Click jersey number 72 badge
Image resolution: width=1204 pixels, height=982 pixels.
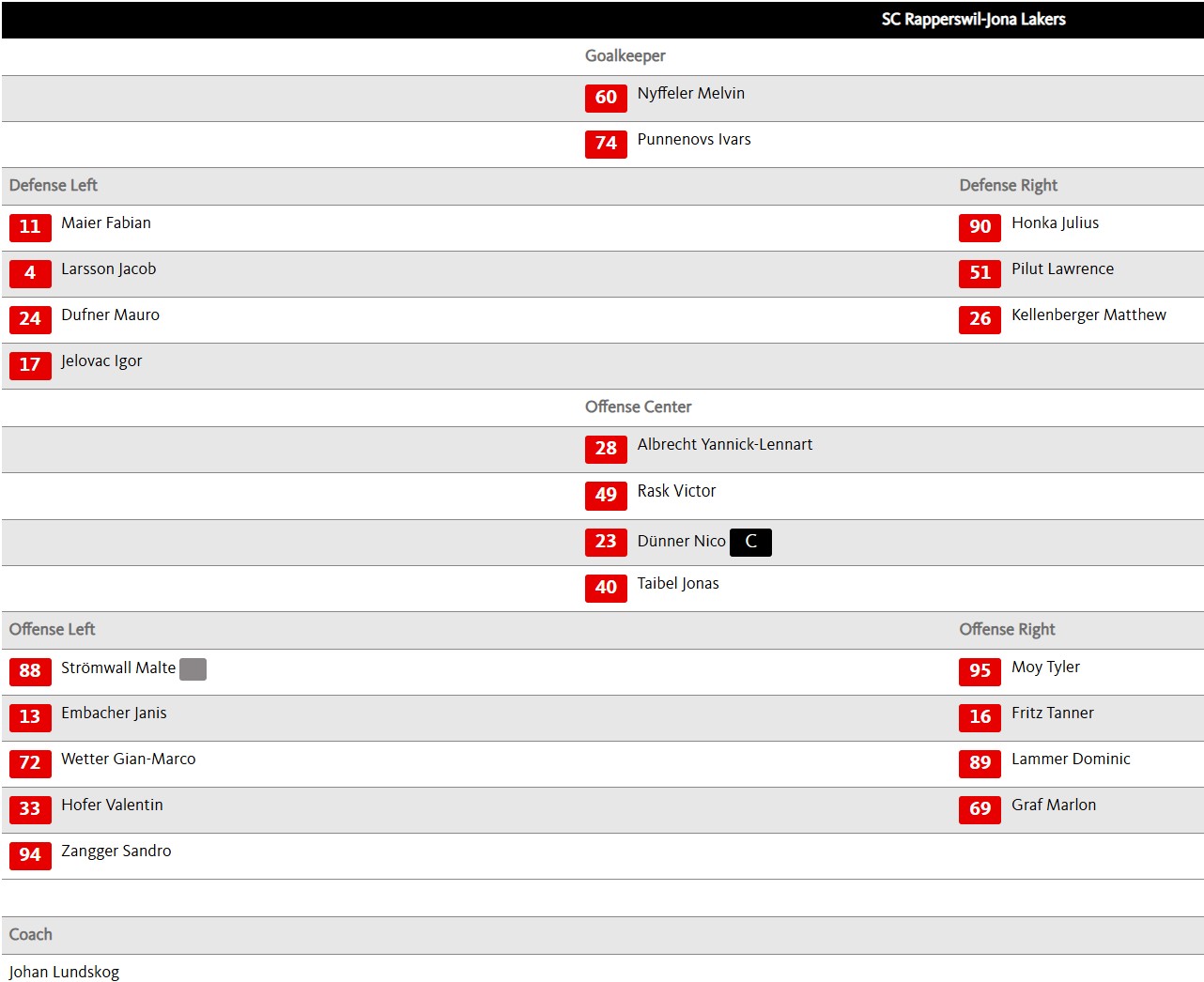(x=30, y=763)
